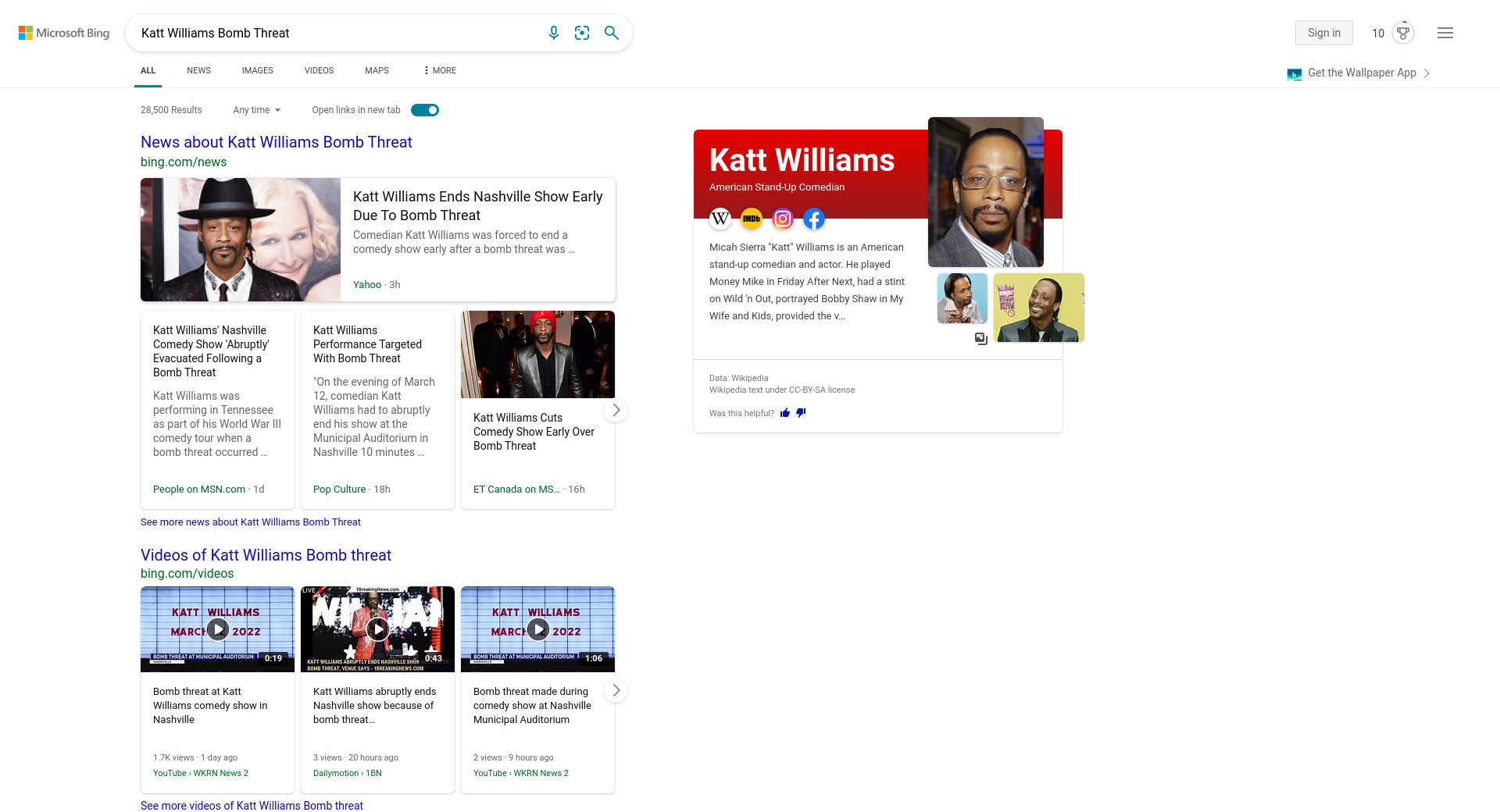Open the IMDb profile icon
Image resolution: width=1500 pixels, height=812 pixels.
(752, 219)
